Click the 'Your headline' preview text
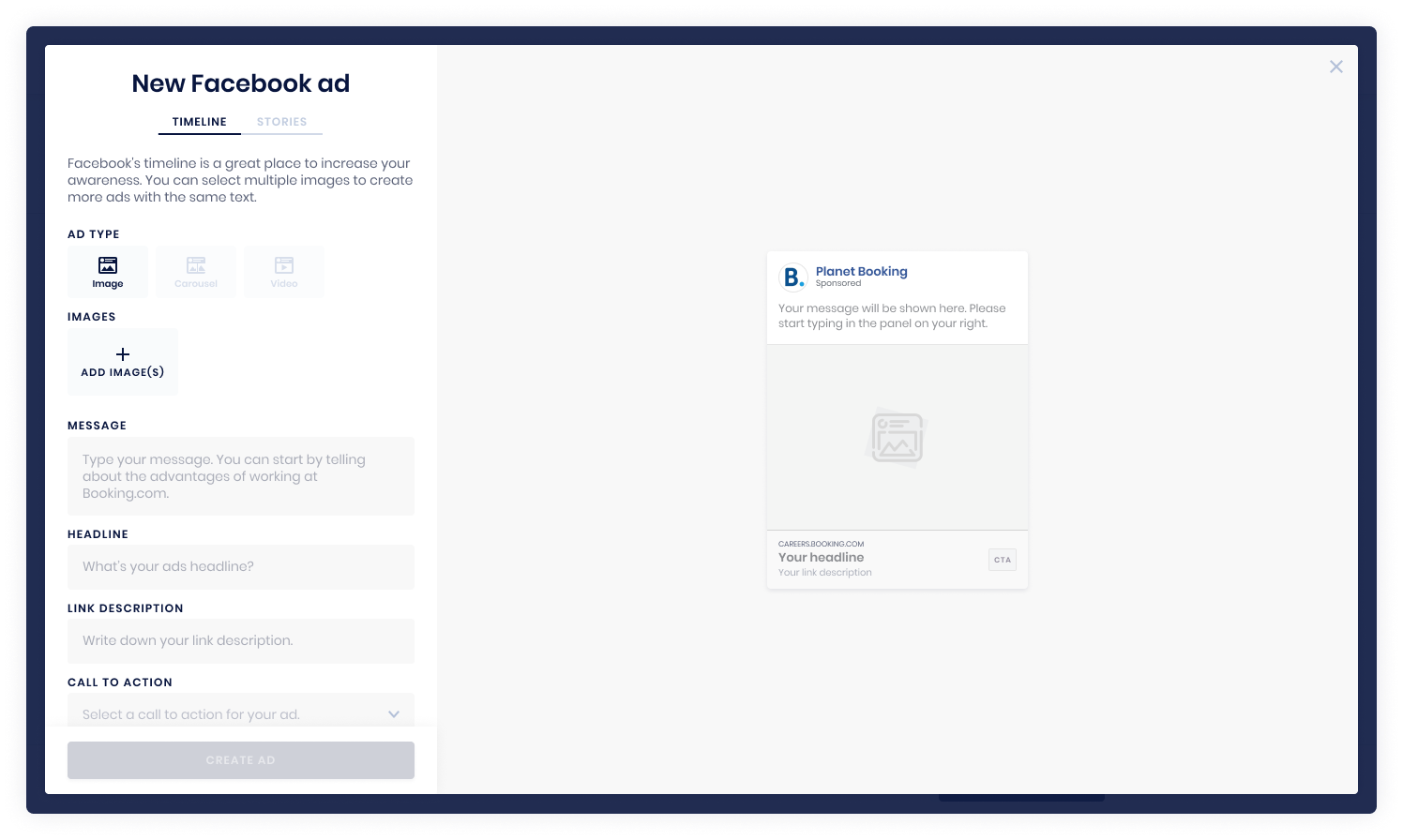 (822, 557)
